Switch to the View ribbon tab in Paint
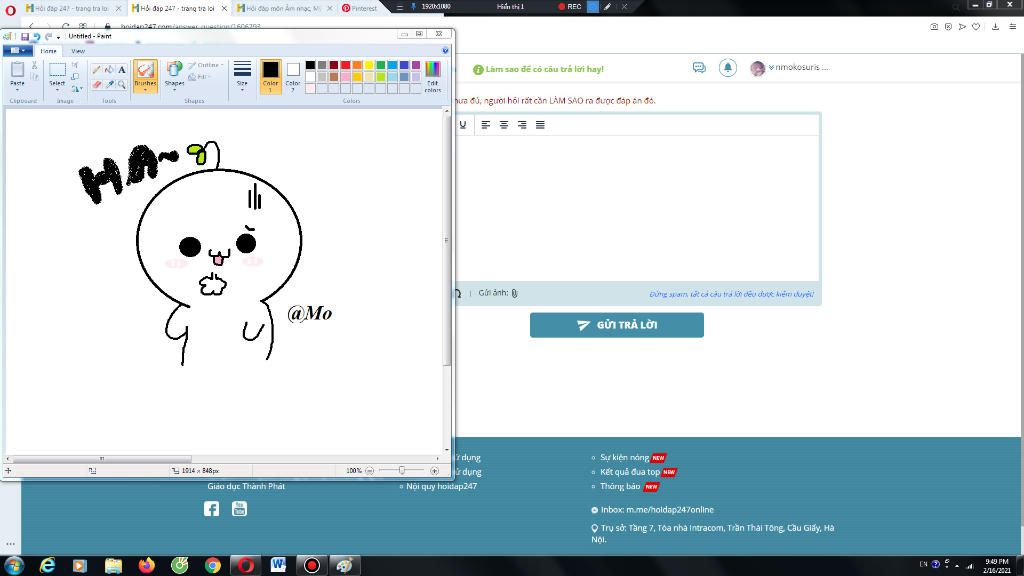1024x576 pixels. pos(78,50)
